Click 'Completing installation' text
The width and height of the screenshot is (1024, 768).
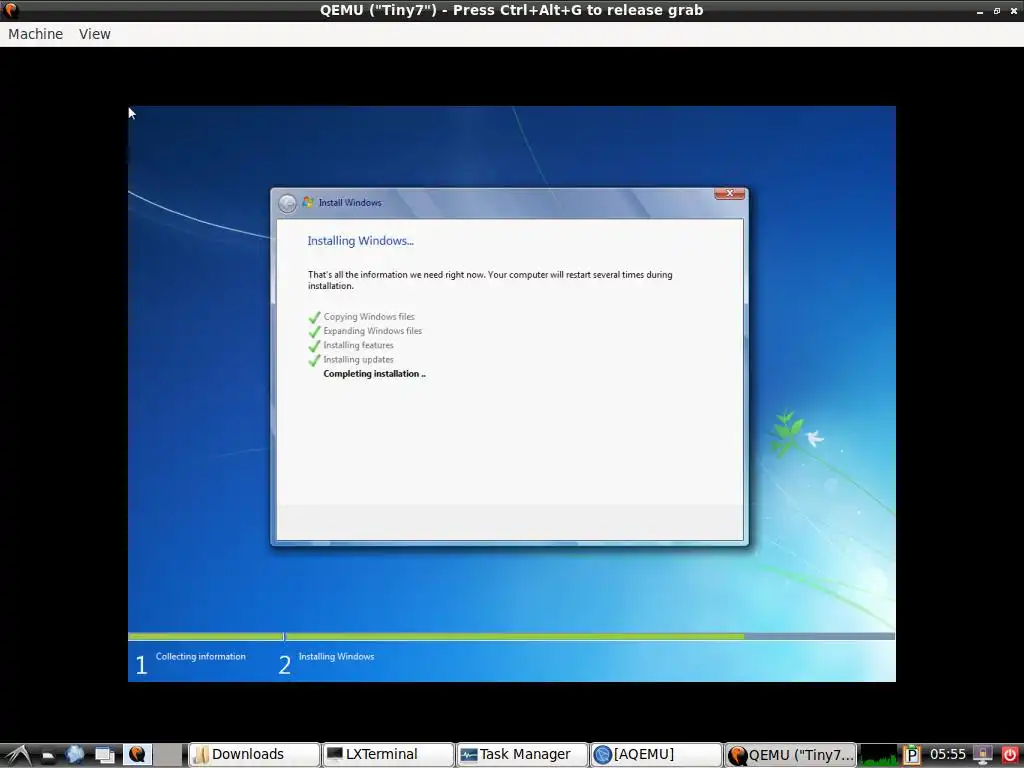(374, 374)
